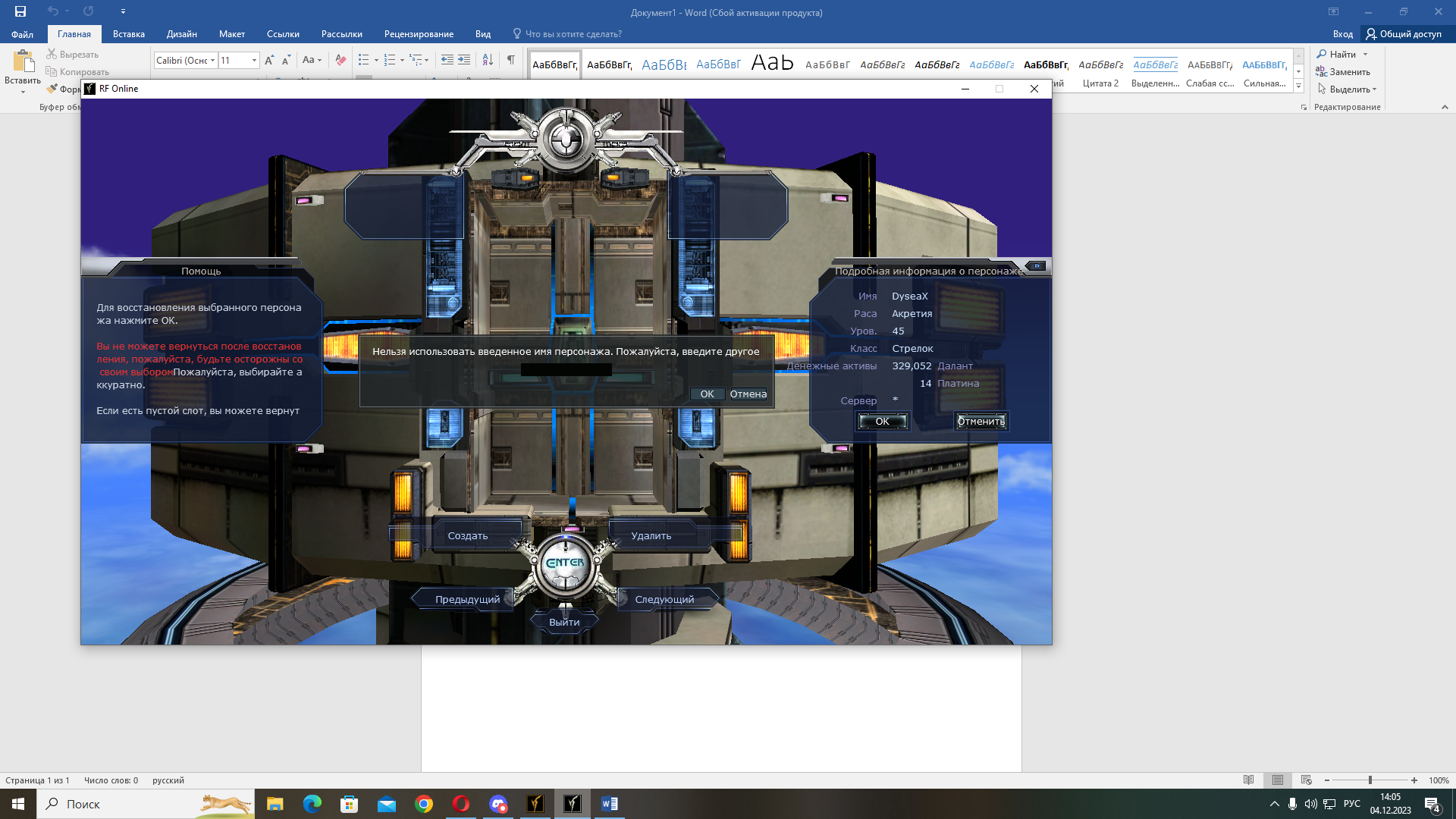
Task: Click the Общий доступ share button
Action: click(1404, 34)
